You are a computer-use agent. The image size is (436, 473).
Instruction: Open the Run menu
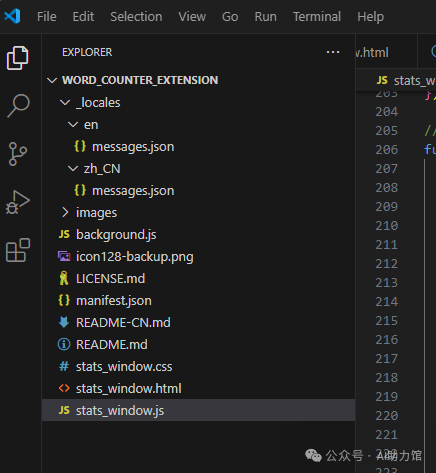point(266,16)
